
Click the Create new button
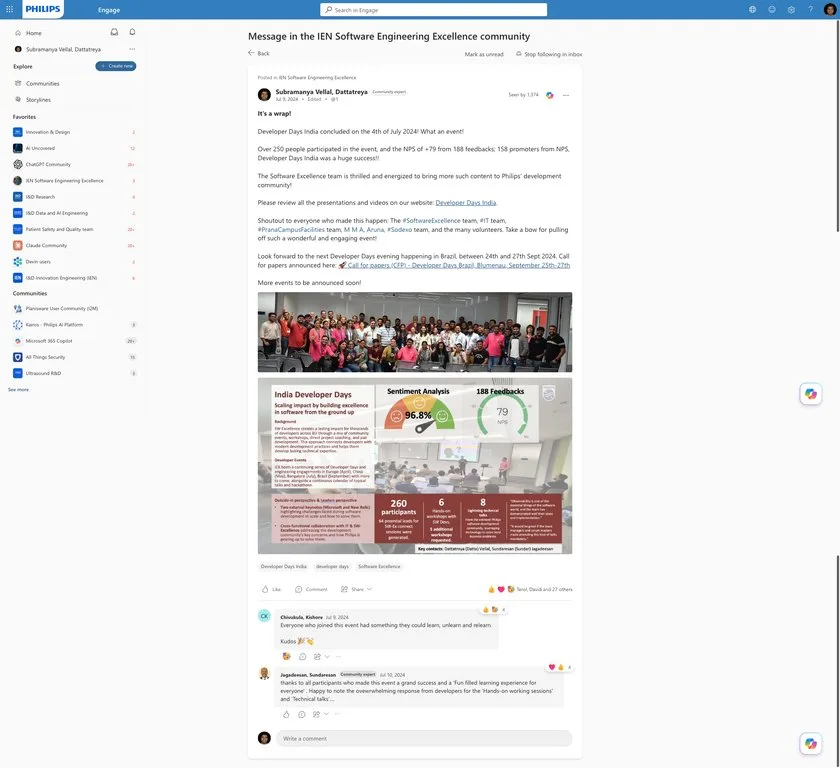[116, 66]
